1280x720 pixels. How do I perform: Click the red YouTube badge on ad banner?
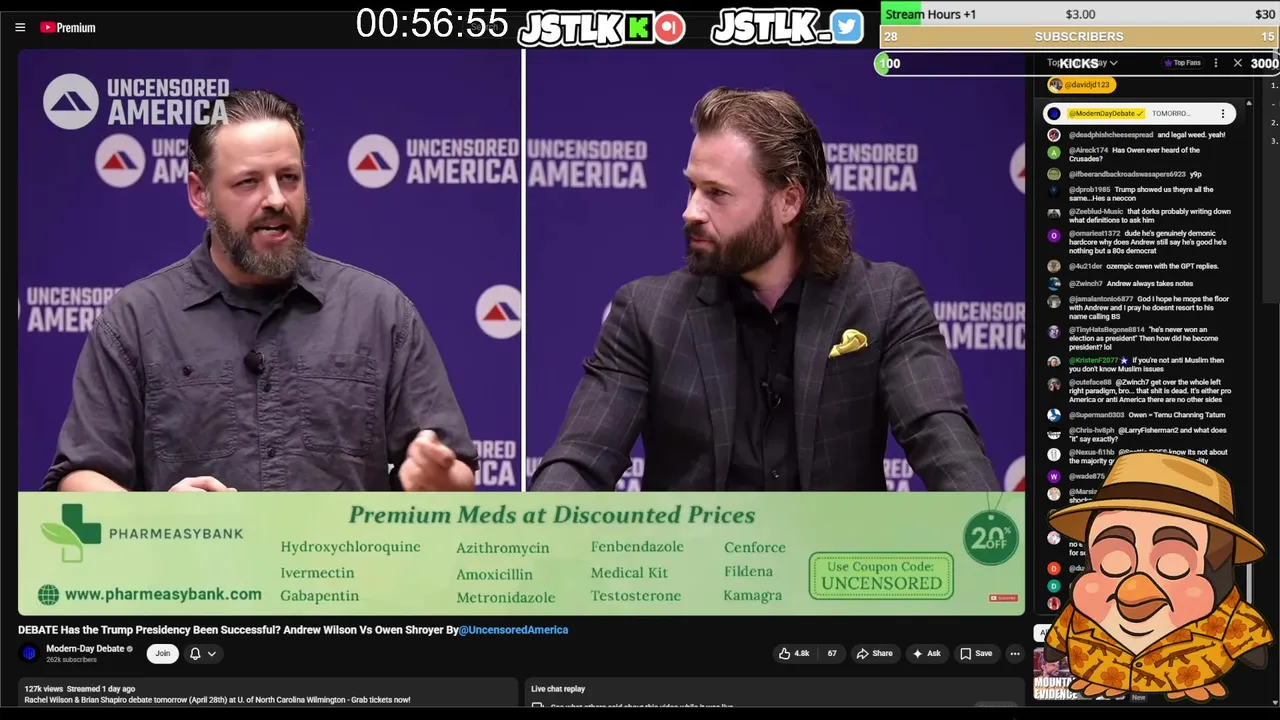1002,598
